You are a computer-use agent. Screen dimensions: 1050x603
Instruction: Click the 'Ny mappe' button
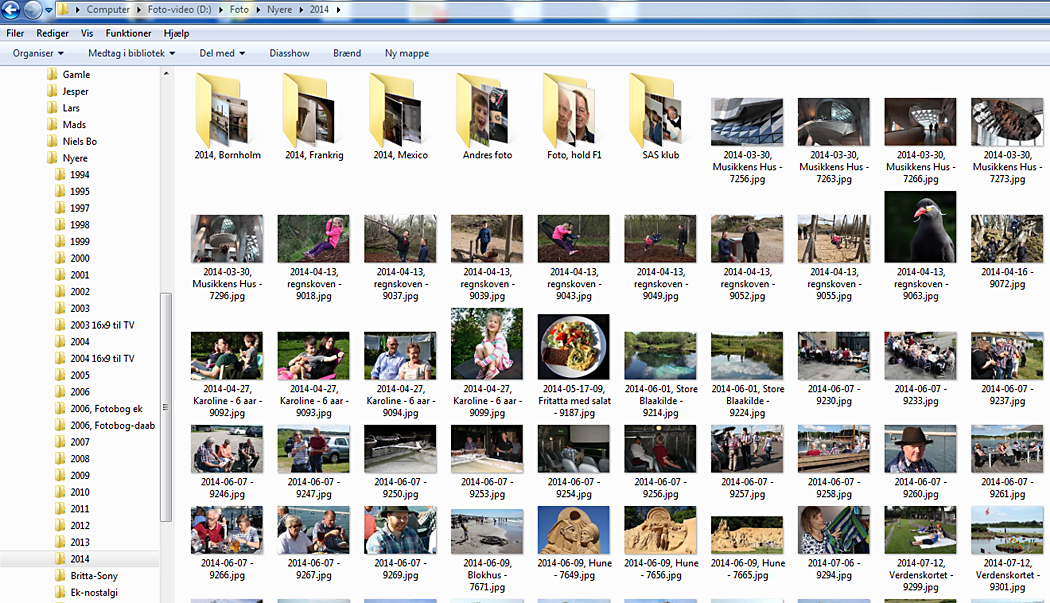point(406,53)
